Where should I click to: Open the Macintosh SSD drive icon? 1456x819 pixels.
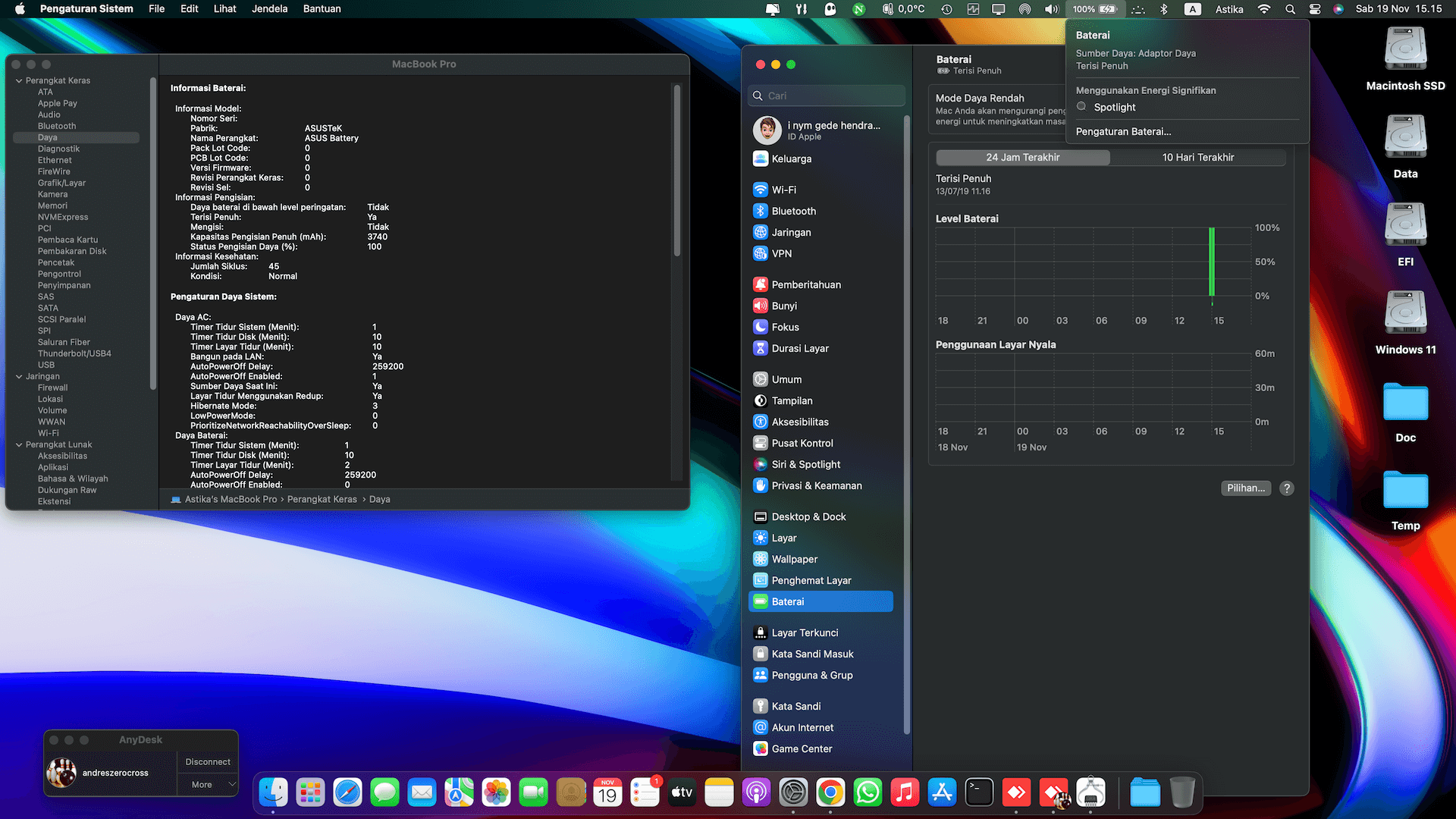1405,58
